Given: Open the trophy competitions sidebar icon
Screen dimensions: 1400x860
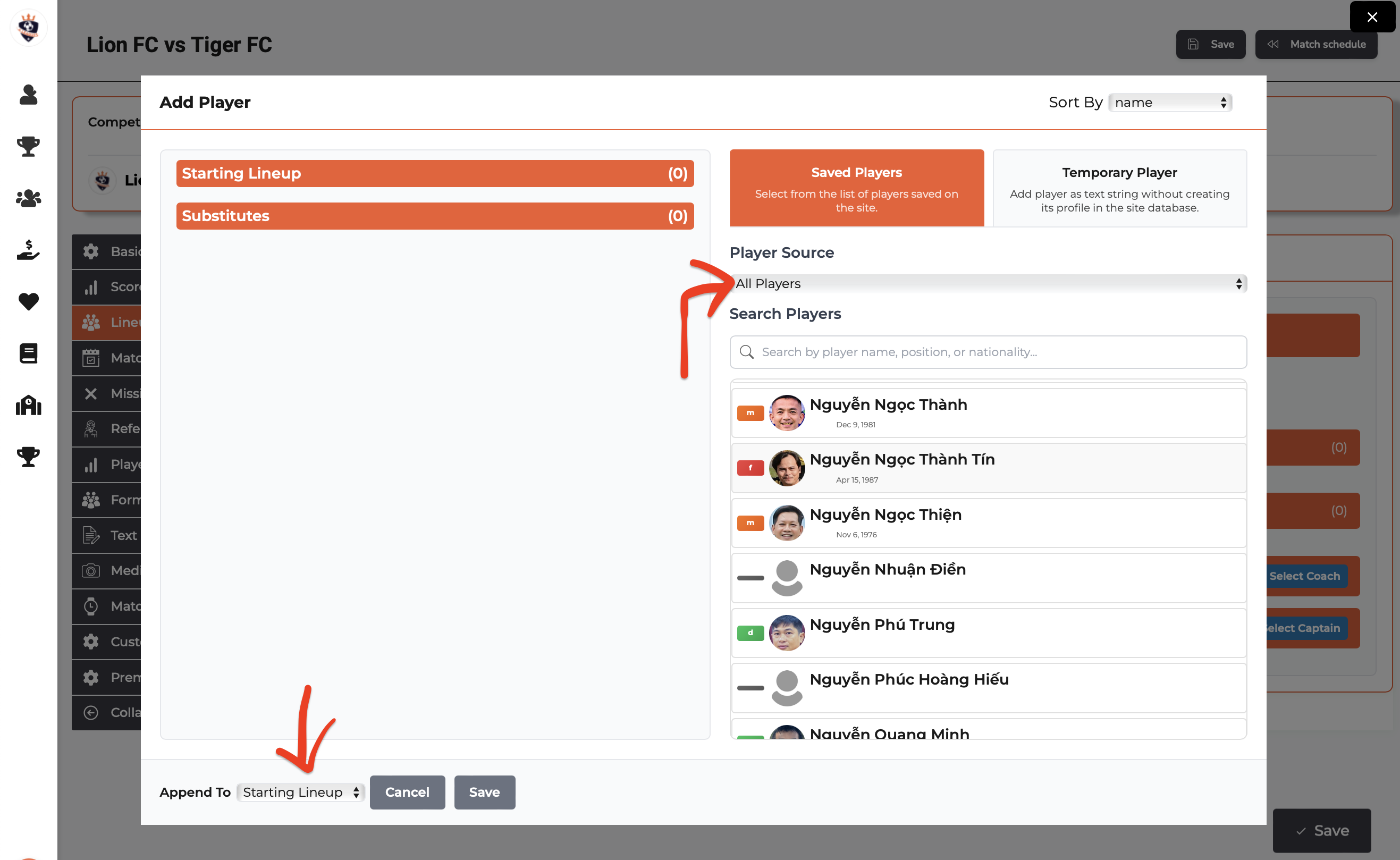Looking at the screenshot, I should click(x=28, y=146).
